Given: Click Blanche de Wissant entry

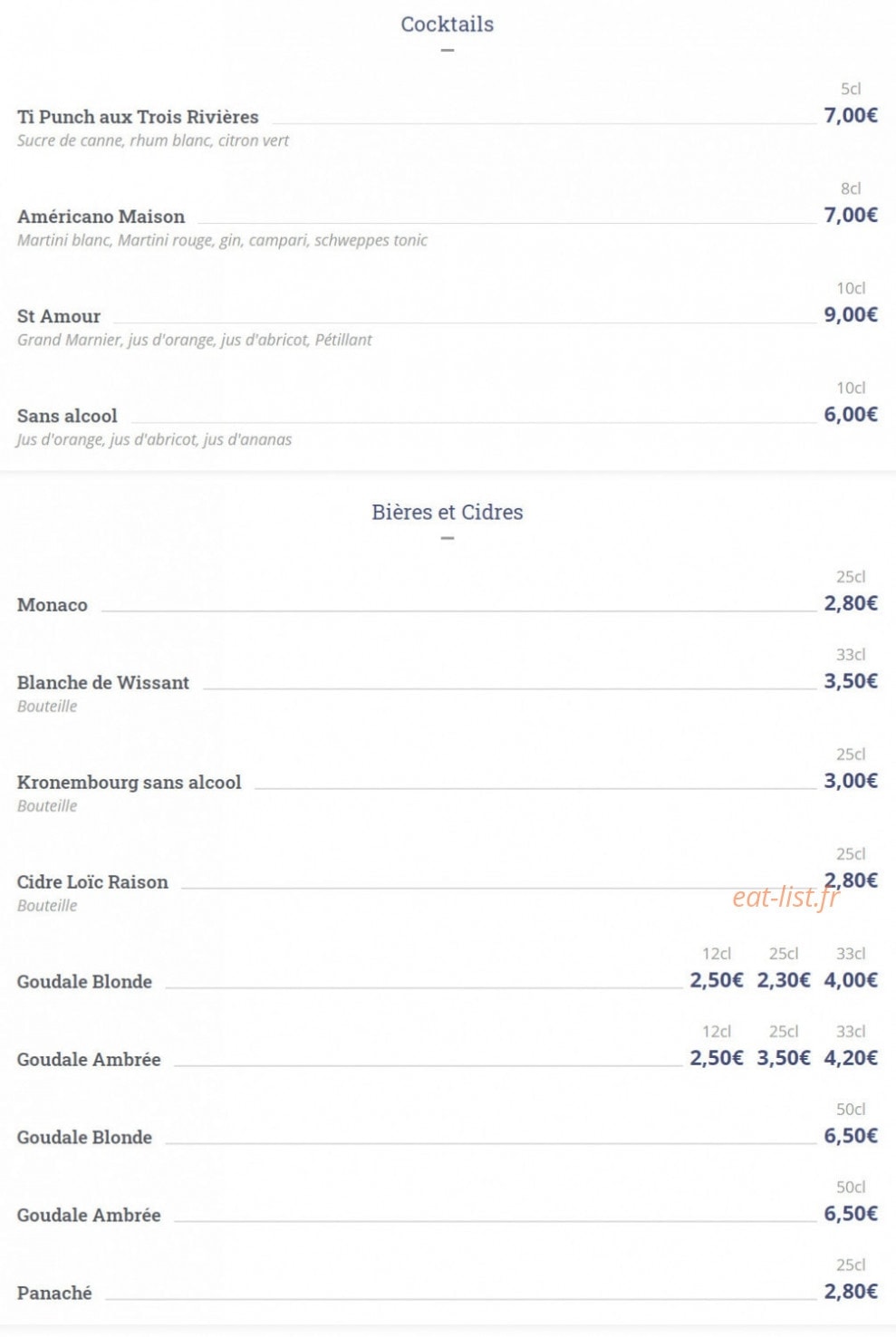Looking at the screenshot, I should 103,682.
